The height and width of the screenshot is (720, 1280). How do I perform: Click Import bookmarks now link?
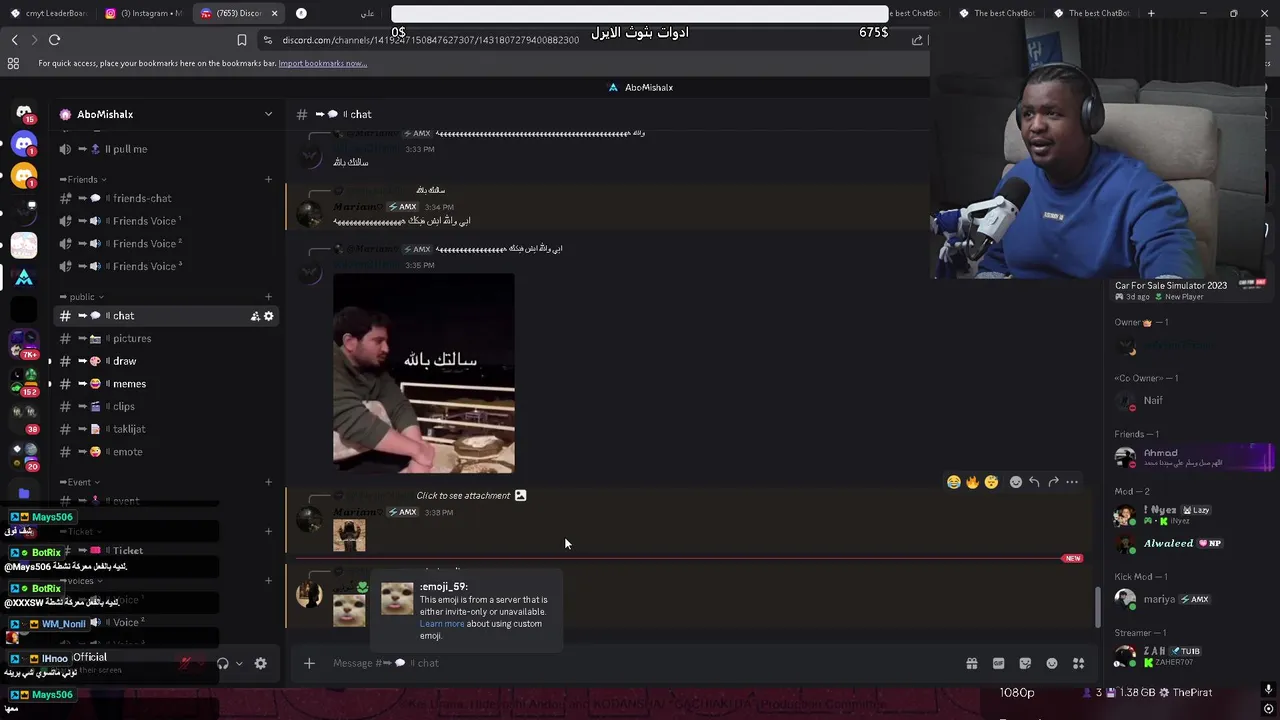pyautogui.click(x=322, y=63)
